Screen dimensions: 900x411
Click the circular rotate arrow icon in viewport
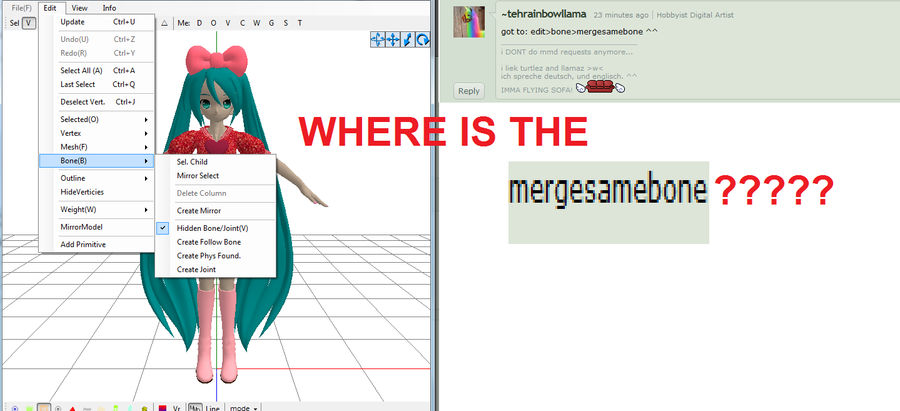point(422,39)
